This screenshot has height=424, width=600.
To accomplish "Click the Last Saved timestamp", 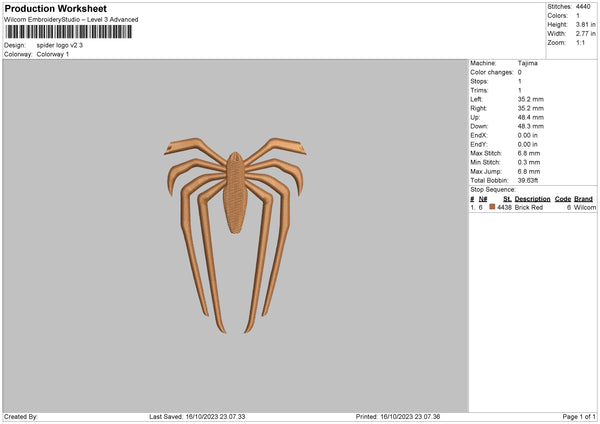I will click(x=197, y=416).
